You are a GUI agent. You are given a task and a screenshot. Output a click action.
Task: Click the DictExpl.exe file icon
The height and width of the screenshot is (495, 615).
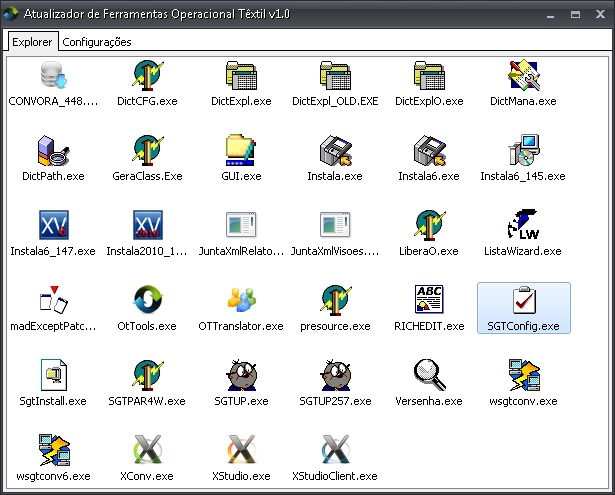pyautogui.click(x=241, y=77)
